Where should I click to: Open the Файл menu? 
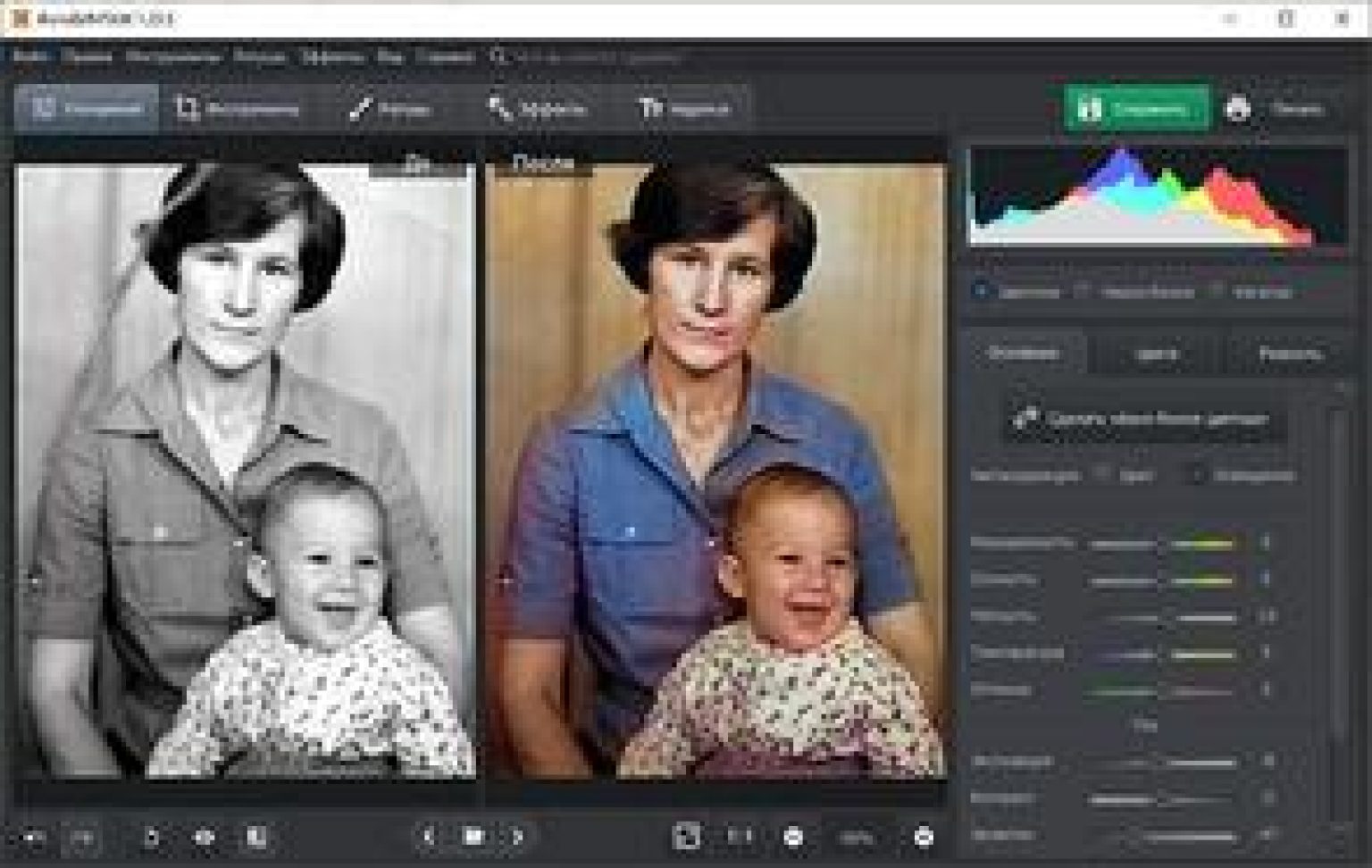click(x=30, y=57)
